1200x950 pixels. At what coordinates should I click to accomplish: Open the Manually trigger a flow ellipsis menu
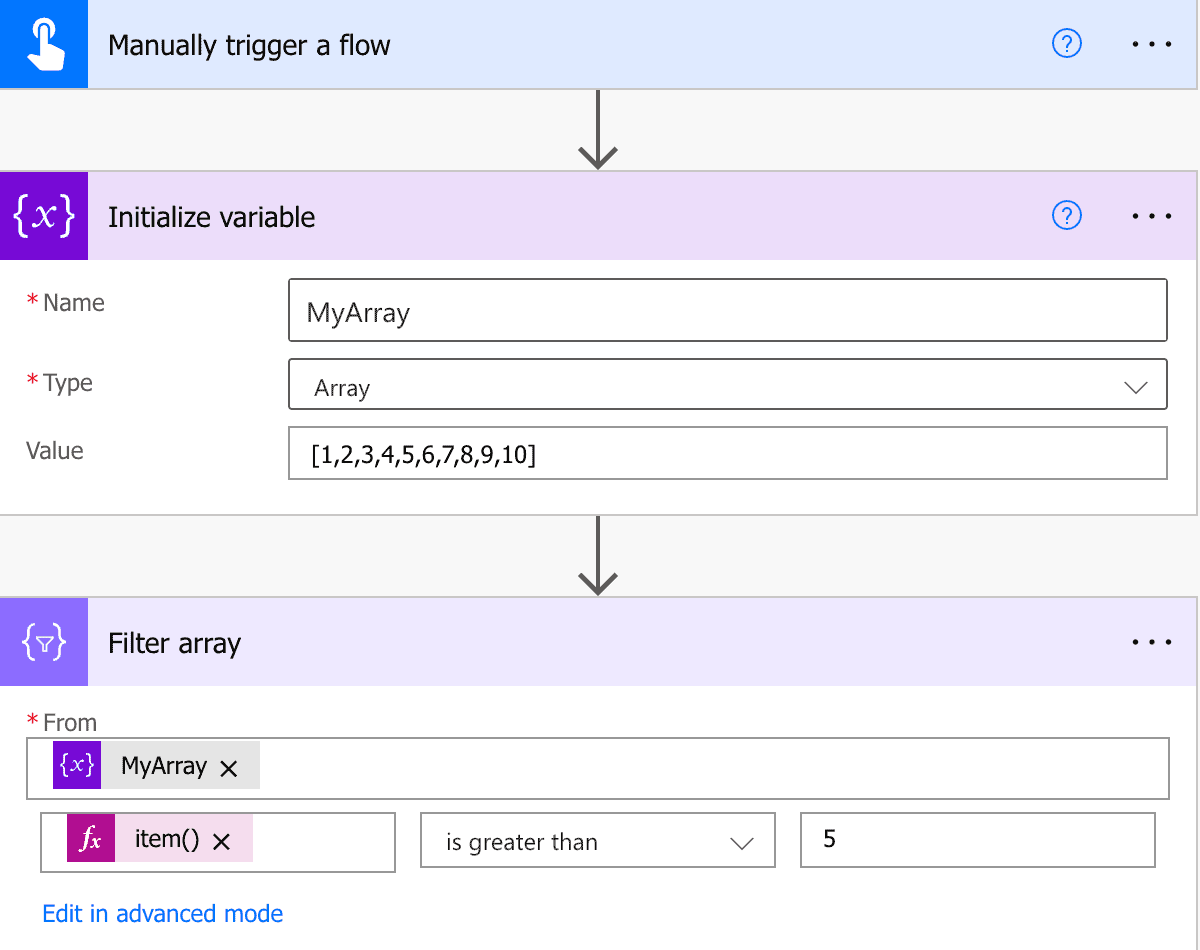pos(1151,43)
